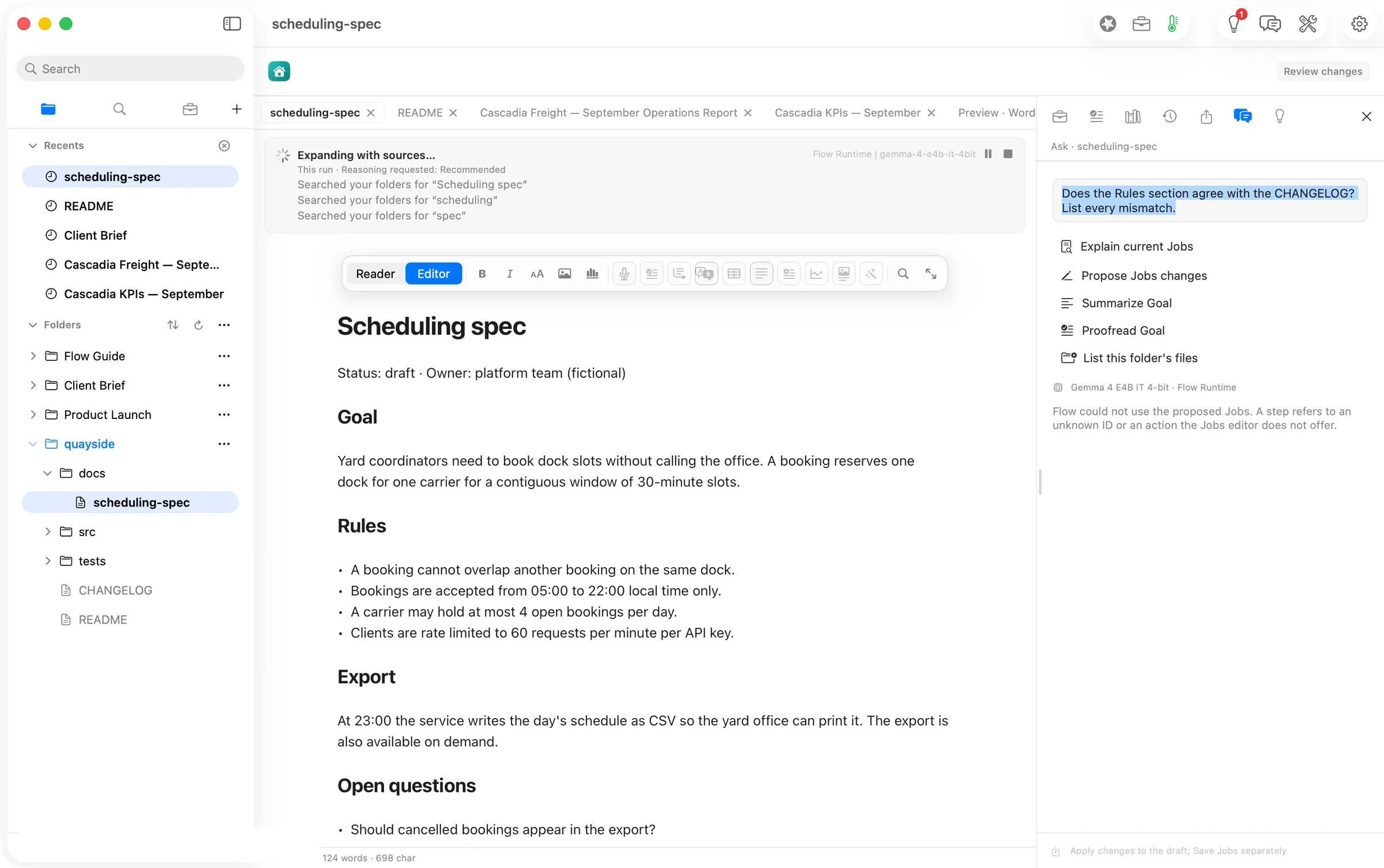Select the chat bubbles Ask panel icon
This screenshot has width=1384, height=868.
[x=1243, y=116]
